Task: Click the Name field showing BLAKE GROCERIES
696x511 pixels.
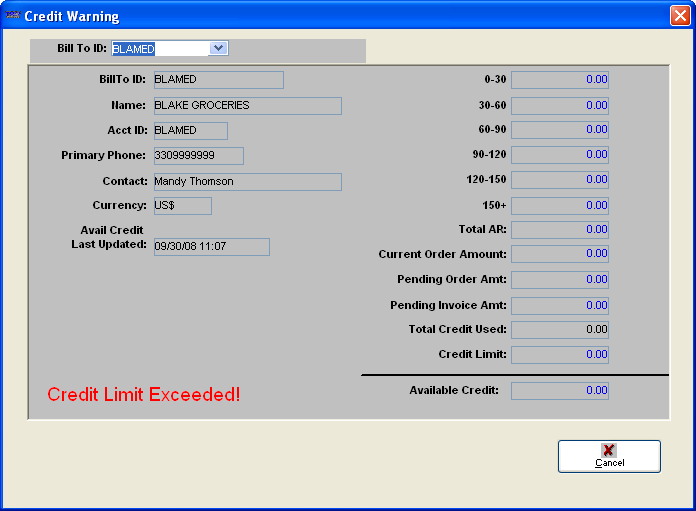Action: [x=246, y=106]
